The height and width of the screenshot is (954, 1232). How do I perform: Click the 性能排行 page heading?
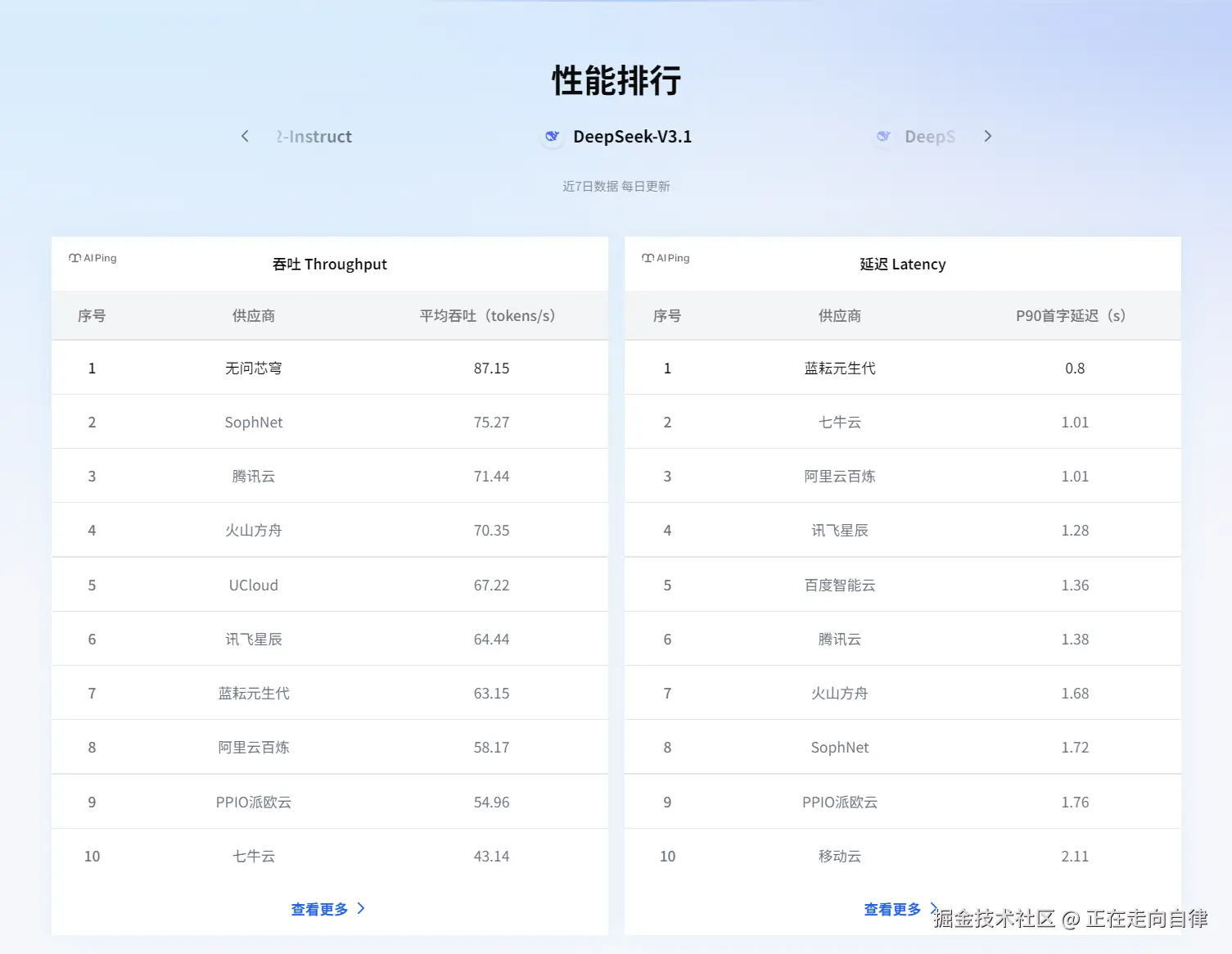(616, 80)
